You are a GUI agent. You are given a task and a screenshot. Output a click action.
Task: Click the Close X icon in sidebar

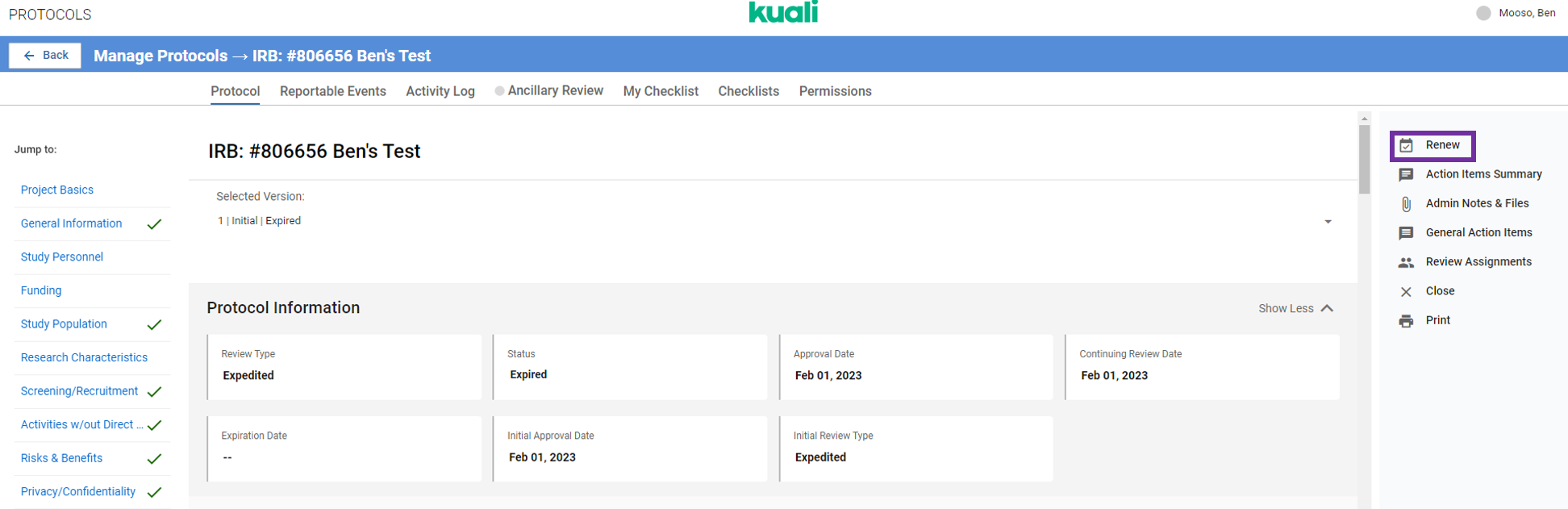point(1406,292)
